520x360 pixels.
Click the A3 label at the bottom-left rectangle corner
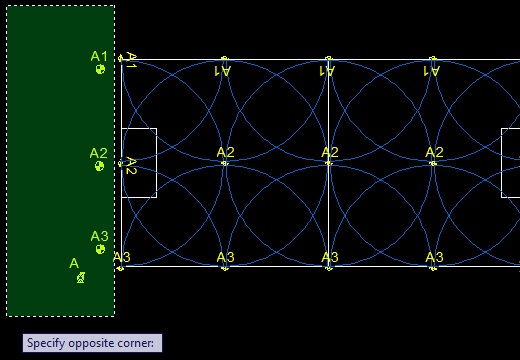click(x=122, y=257)
